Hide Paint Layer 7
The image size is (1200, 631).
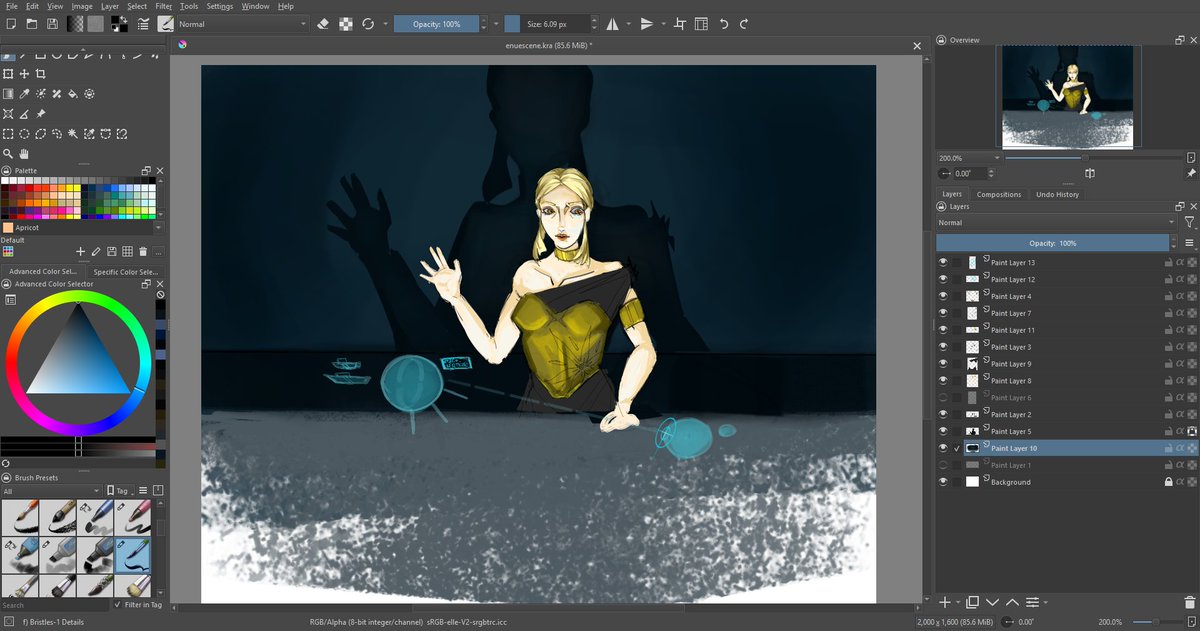(x=943, y=314)
